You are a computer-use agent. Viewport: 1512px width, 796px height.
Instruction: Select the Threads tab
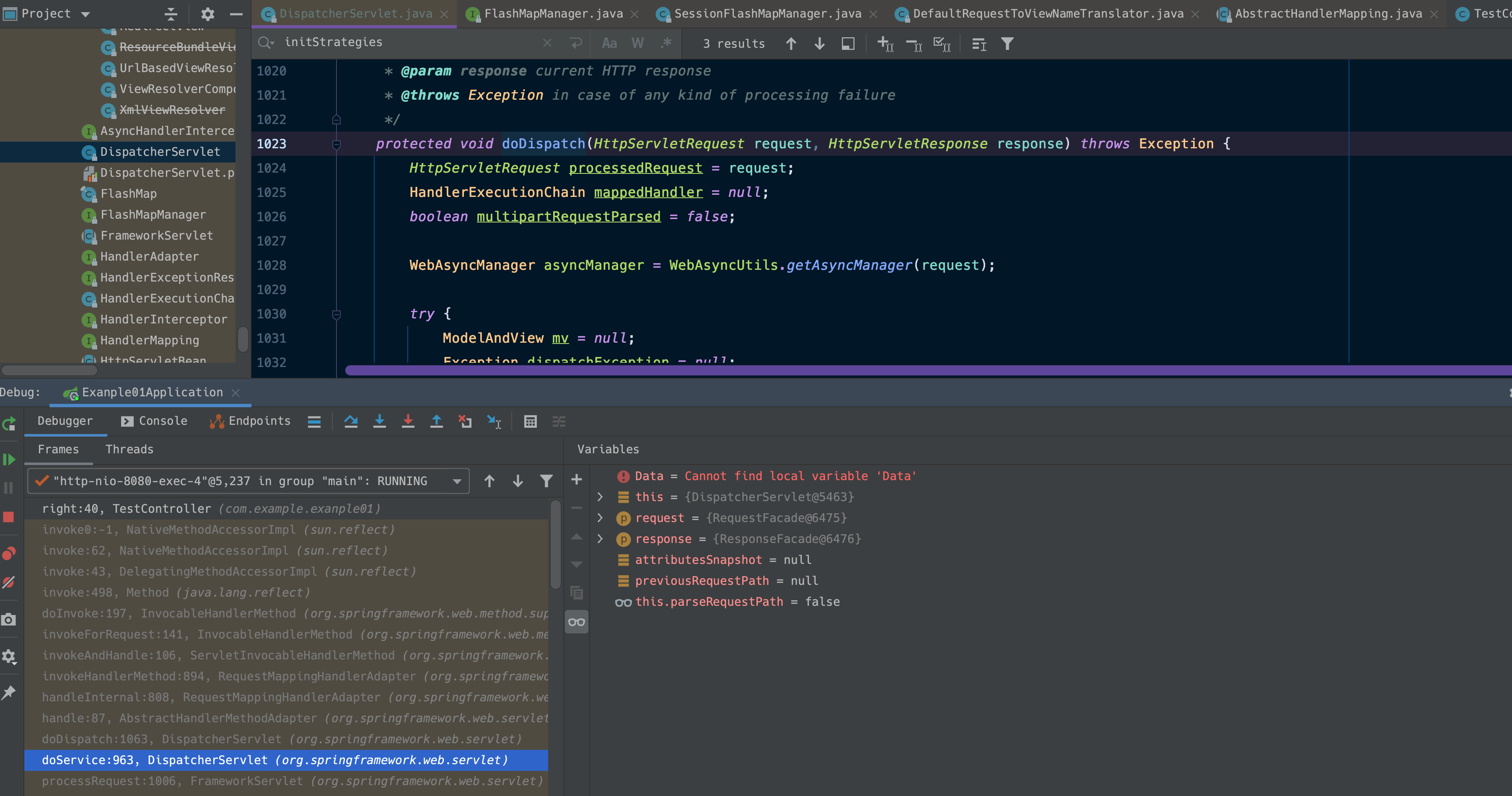(x=129, y=450)
